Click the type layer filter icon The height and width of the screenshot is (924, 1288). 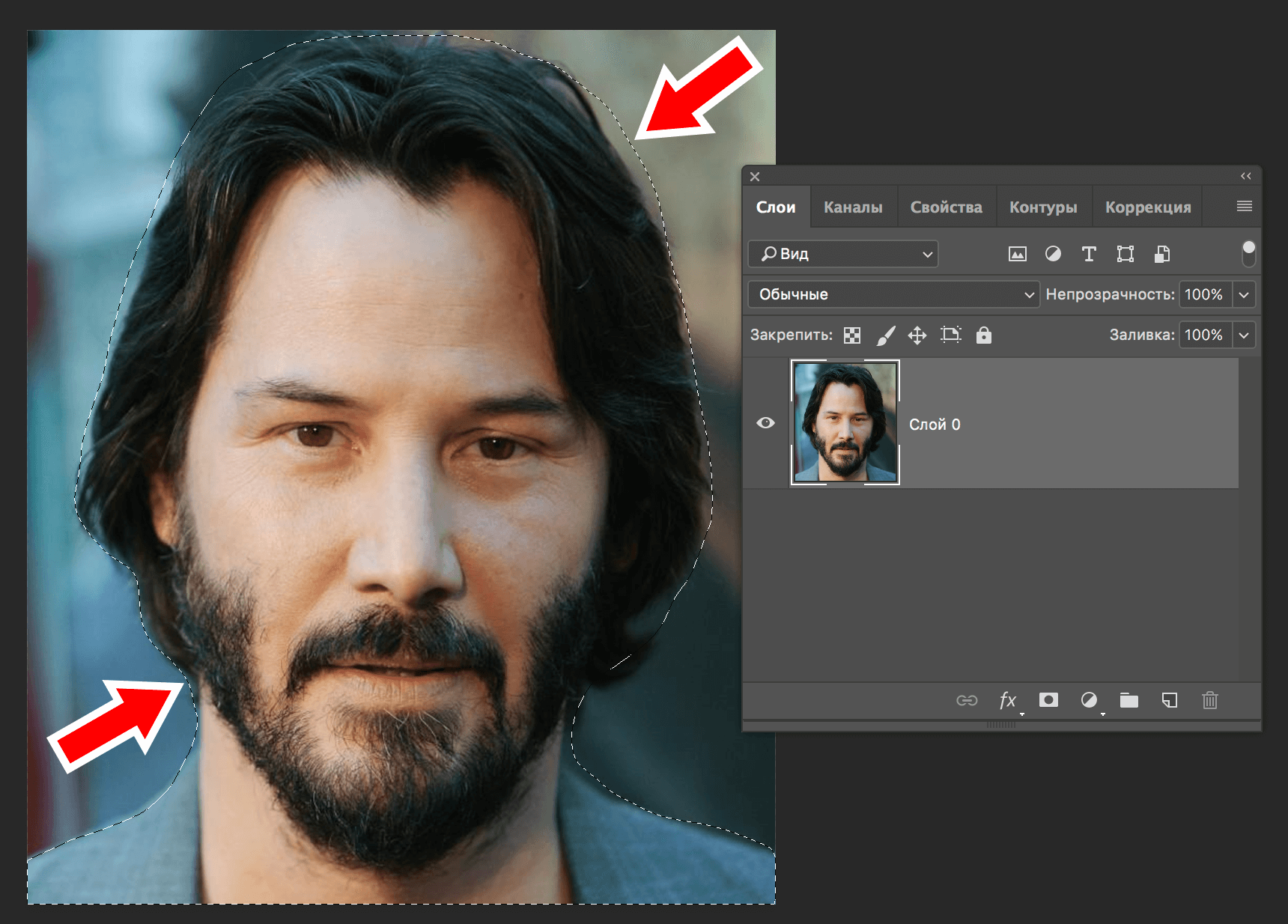[1089, 255]
